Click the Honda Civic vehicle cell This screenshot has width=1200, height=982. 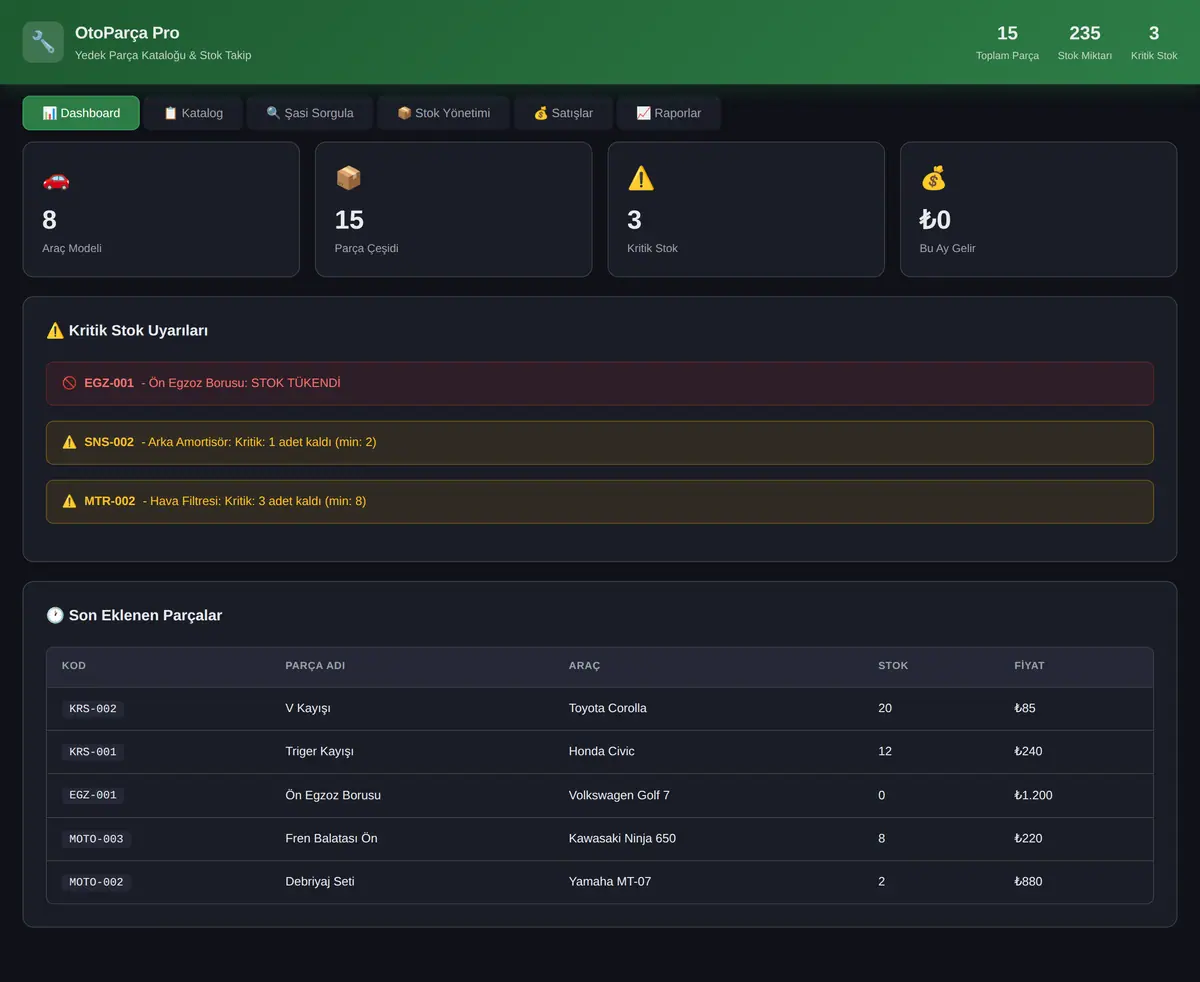601,751
